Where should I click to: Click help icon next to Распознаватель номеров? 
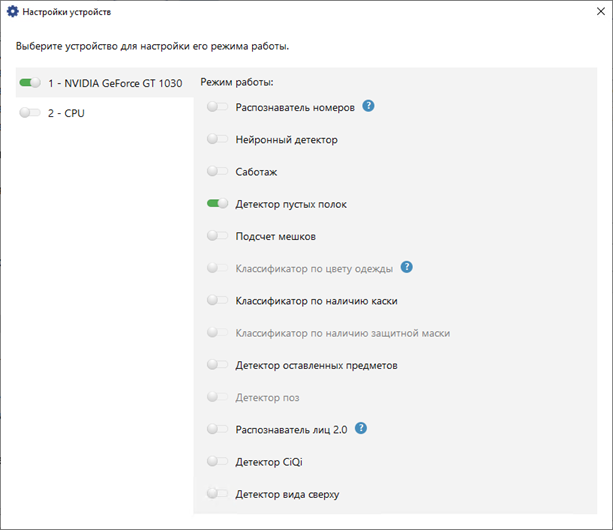pos(369,106)
